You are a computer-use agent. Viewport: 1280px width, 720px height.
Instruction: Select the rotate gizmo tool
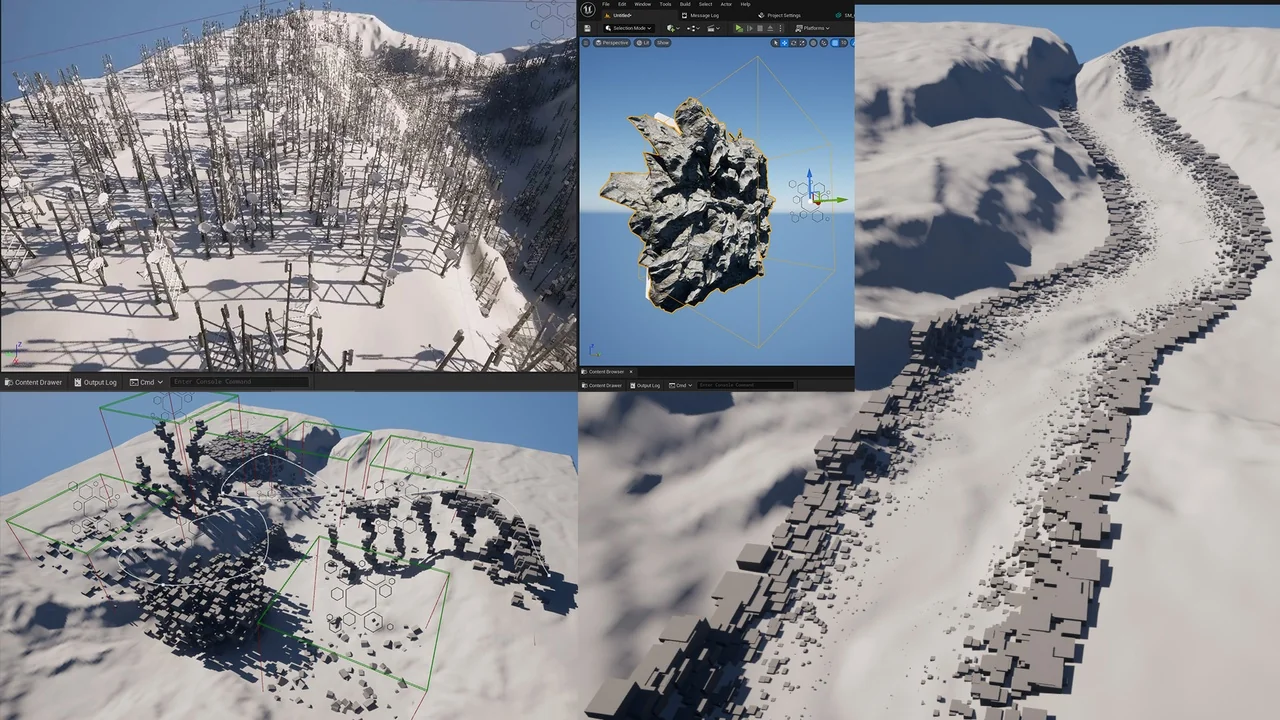pos(793,43)
